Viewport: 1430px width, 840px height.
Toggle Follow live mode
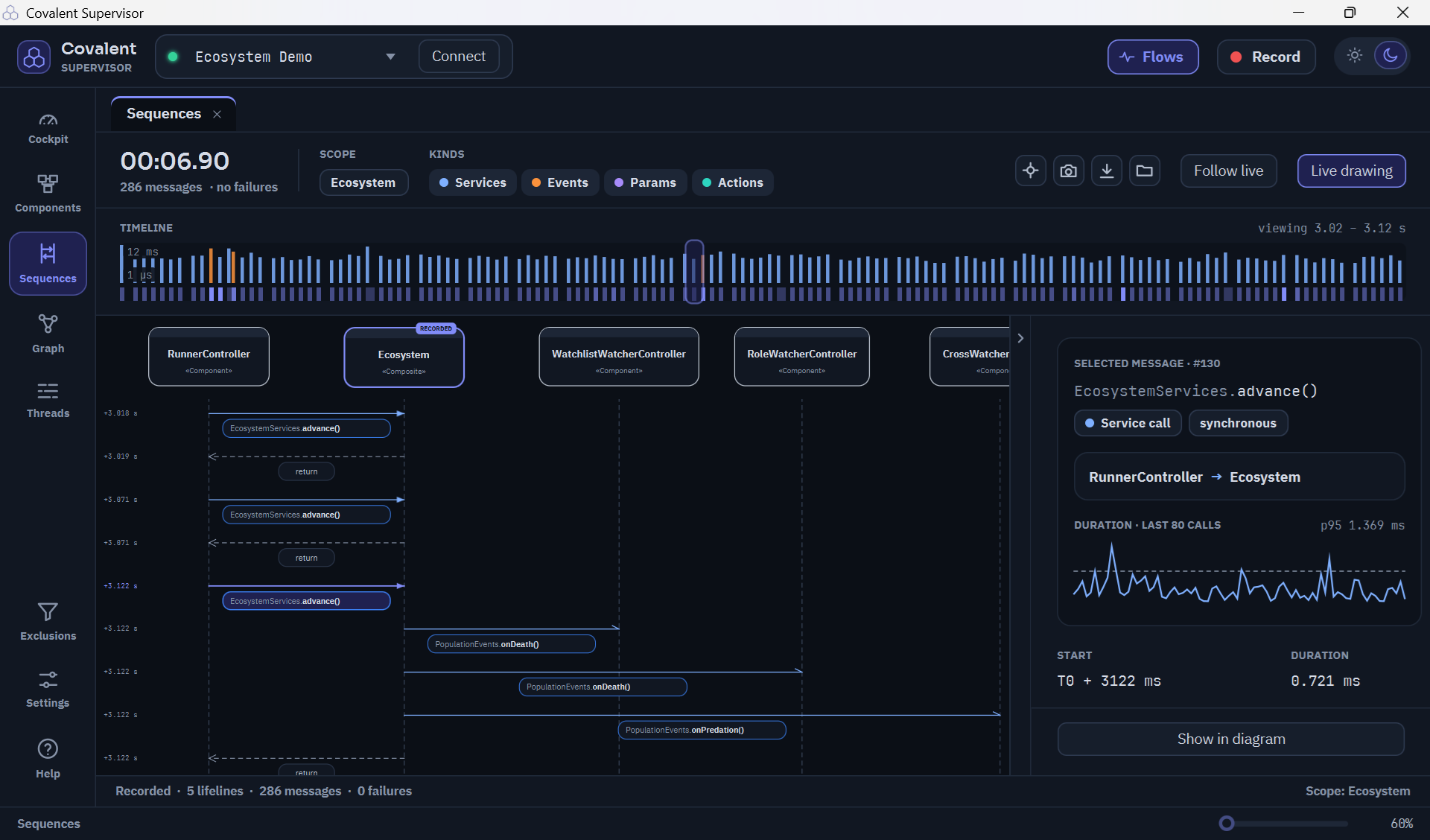pyautogui.click(x=1228, y=171)
